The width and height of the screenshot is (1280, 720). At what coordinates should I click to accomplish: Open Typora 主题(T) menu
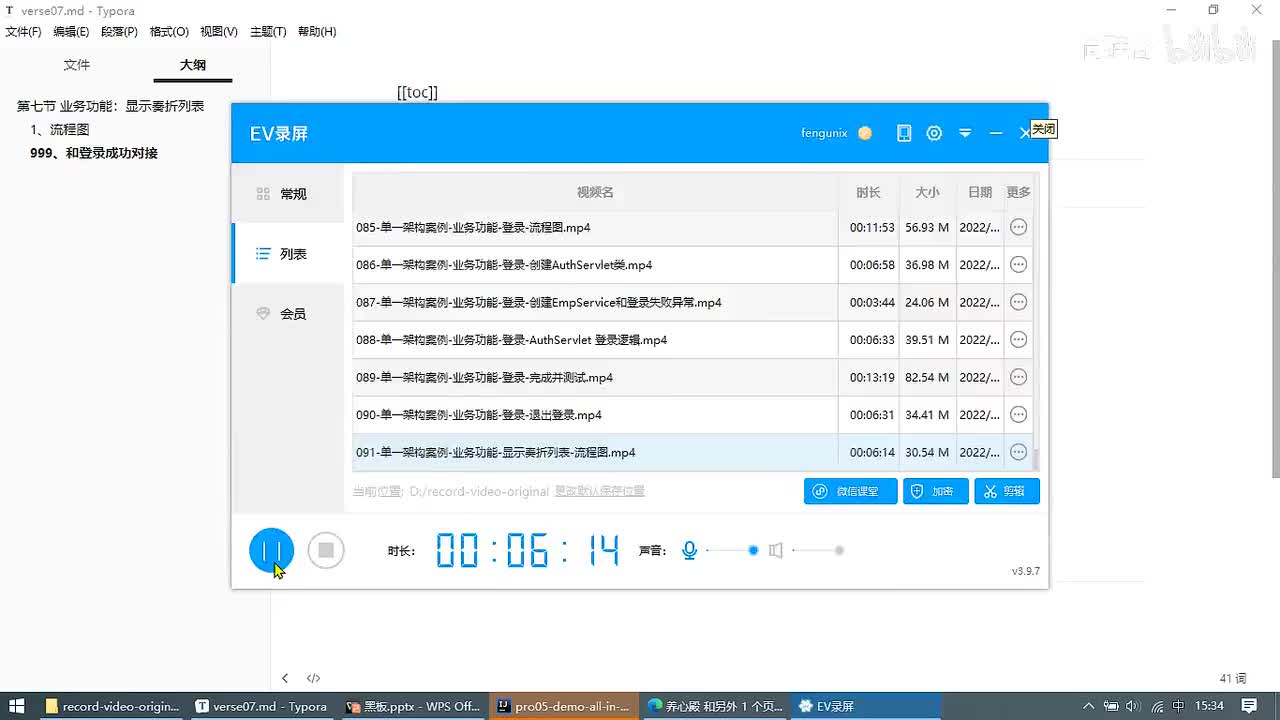[x=268, y=32]
